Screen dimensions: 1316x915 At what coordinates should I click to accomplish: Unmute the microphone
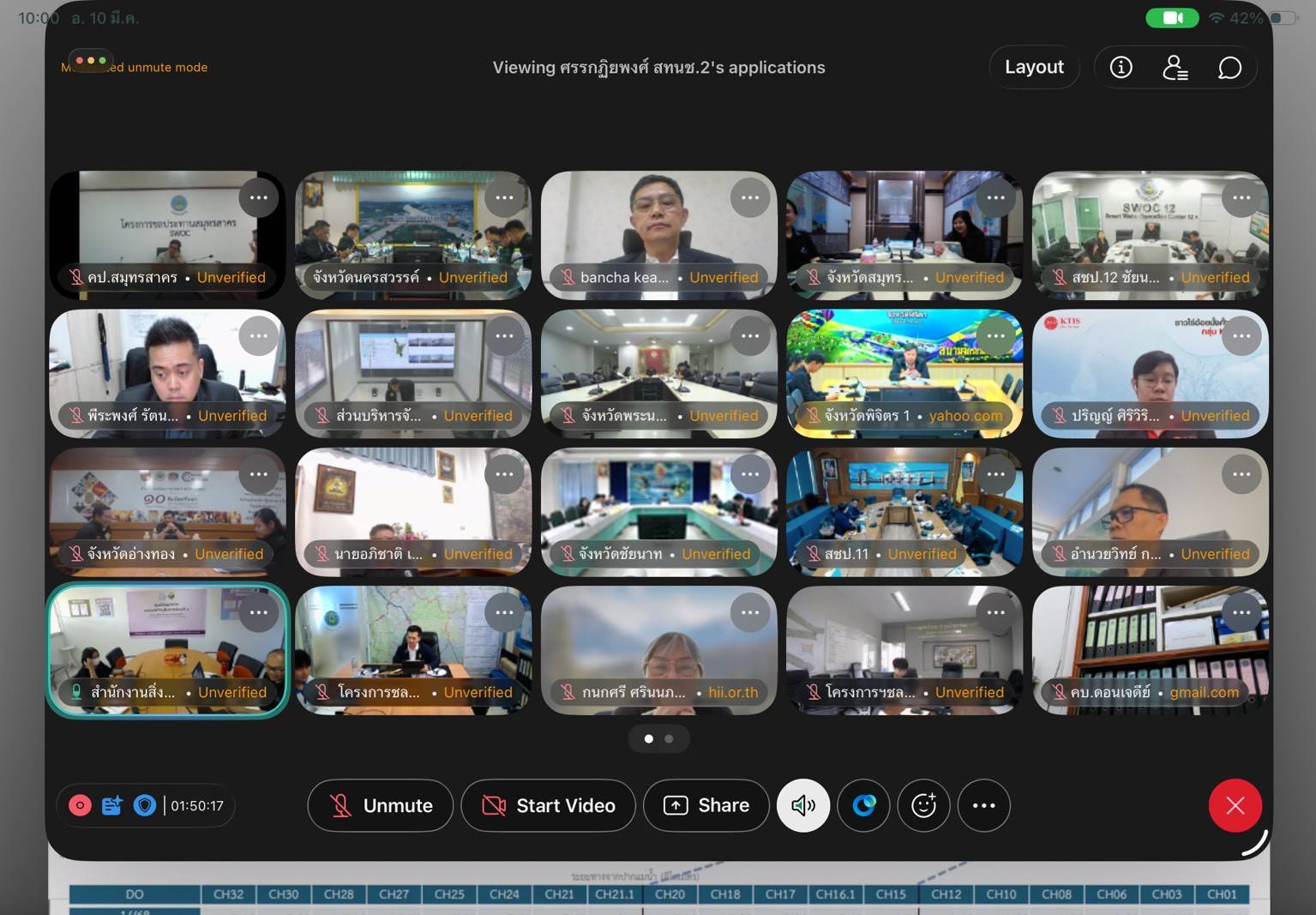click(x=380, y=805)
